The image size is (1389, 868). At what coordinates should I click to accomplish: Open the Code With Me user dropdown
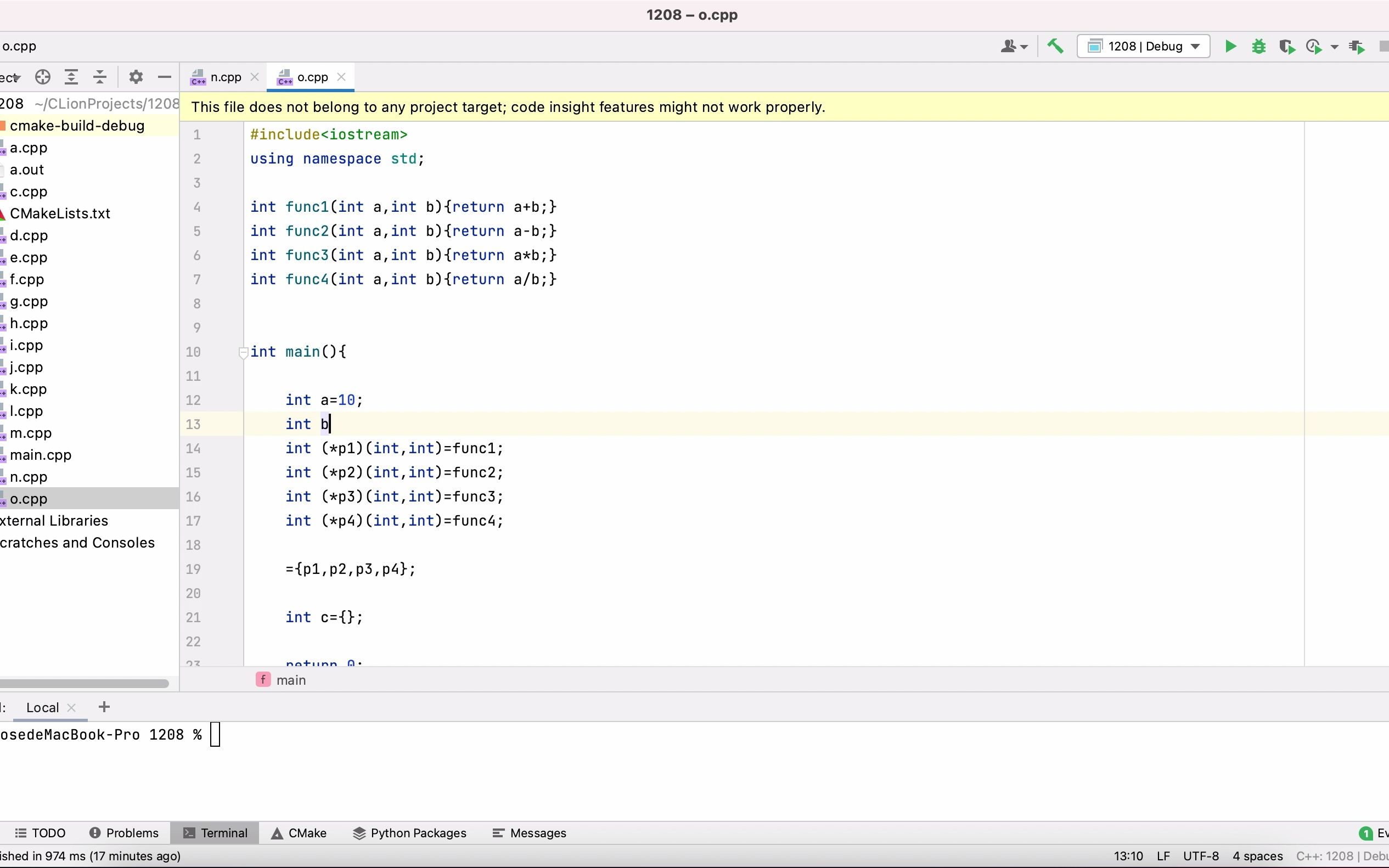(x=1014, y=46)
